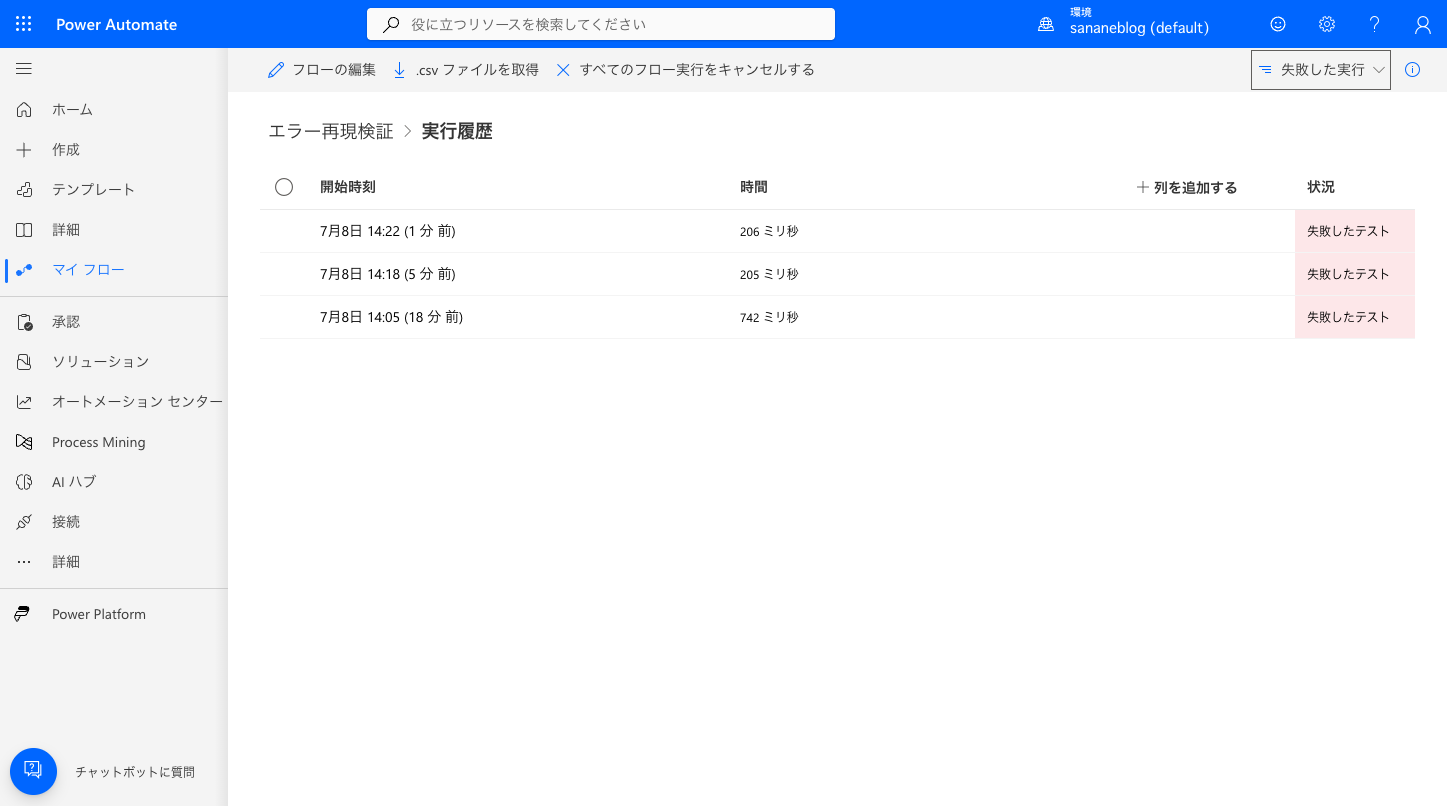Click the ソリューション icon
Image resolution: width=1447 pixels, height=806 pixels.
[24, 362]
